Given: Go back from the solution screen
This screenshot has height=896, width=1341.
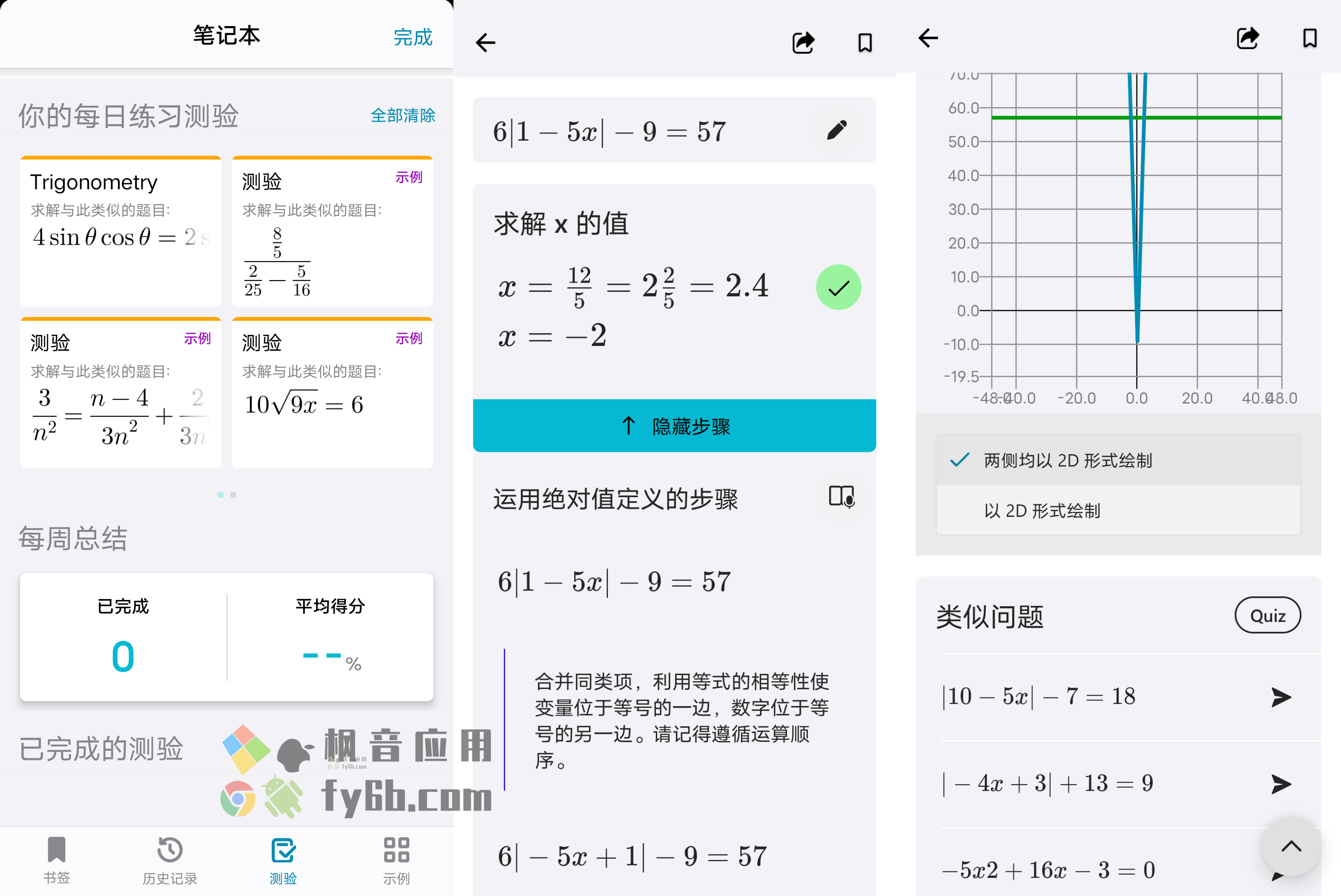Looking at the screenshot, I should 486,43.
